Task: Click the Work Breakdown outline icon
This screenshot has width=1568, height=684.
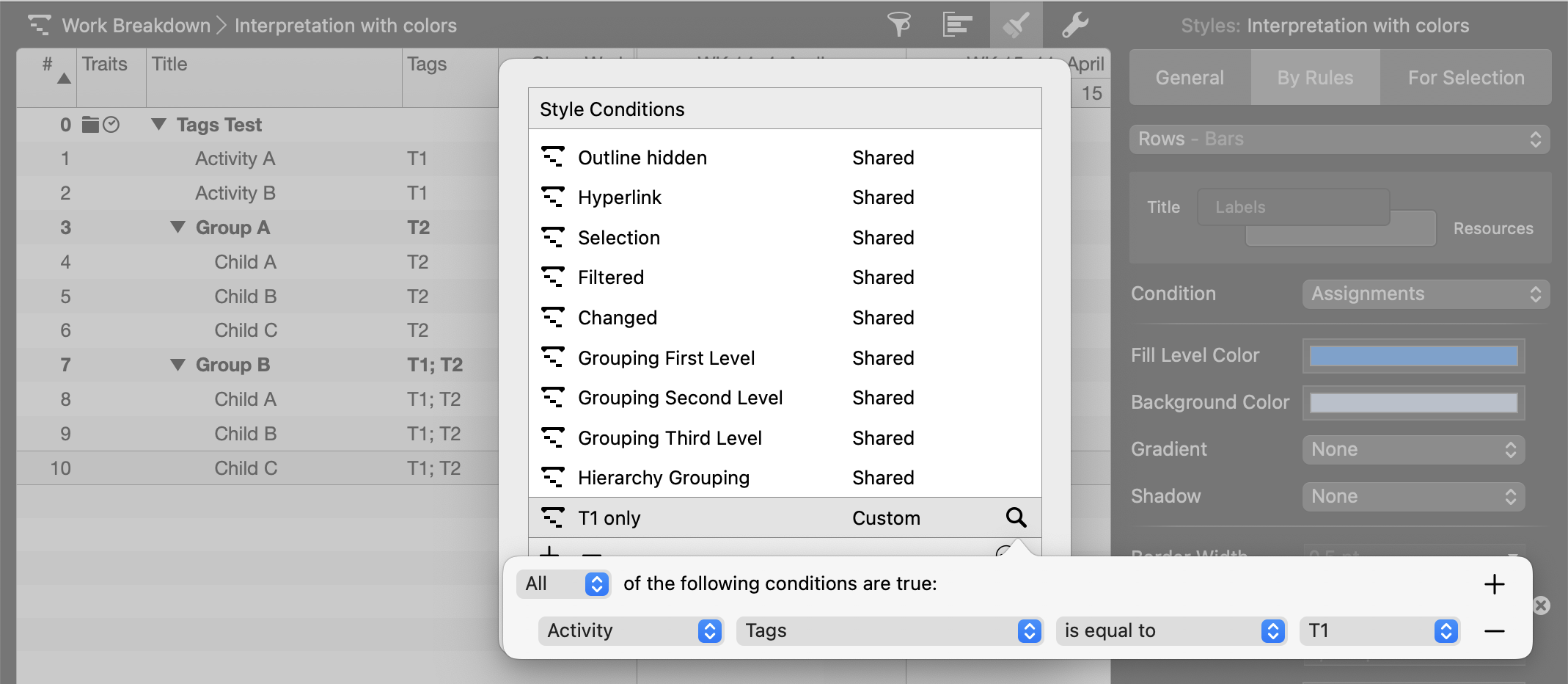Action: (x=39, y=25)
